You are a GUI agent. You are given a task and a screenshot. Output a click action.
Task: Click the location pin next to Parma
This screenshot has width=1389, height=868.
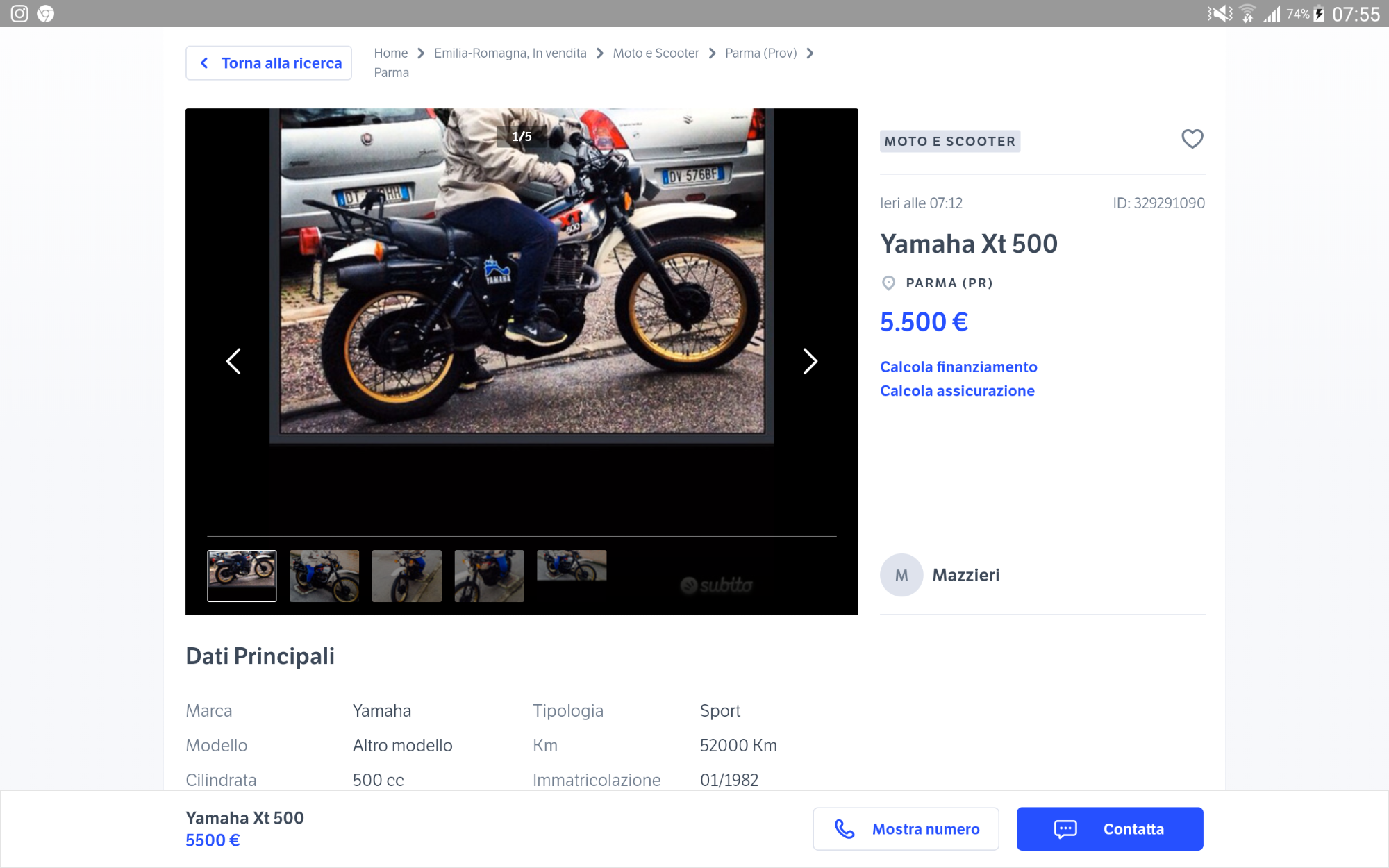[888, 283]
